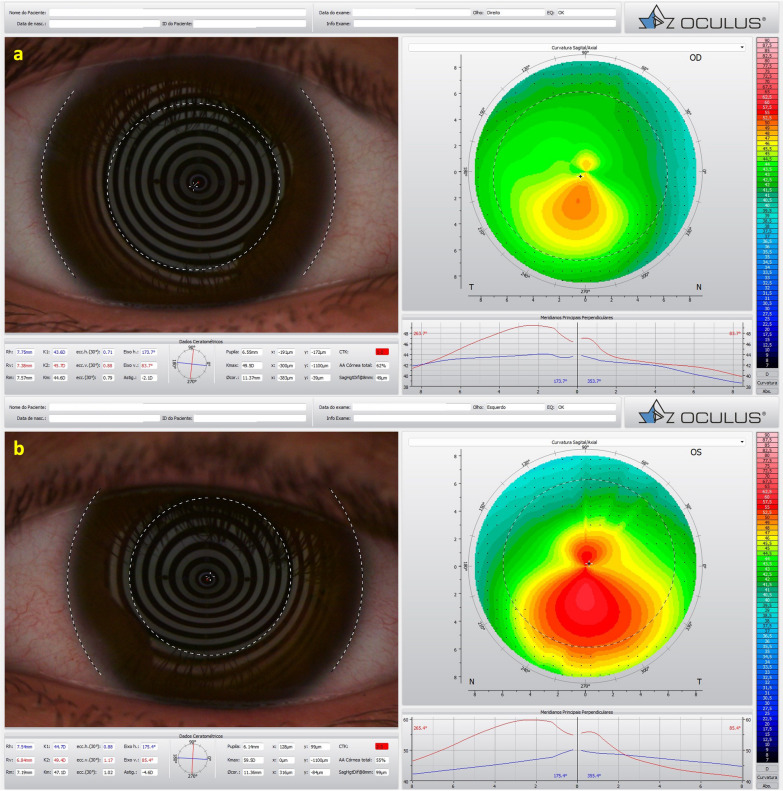The width and height of the screenshot is (783, 791).
Task: Select the Rv value 7.38mm
Action: click(x=25, y=365)
